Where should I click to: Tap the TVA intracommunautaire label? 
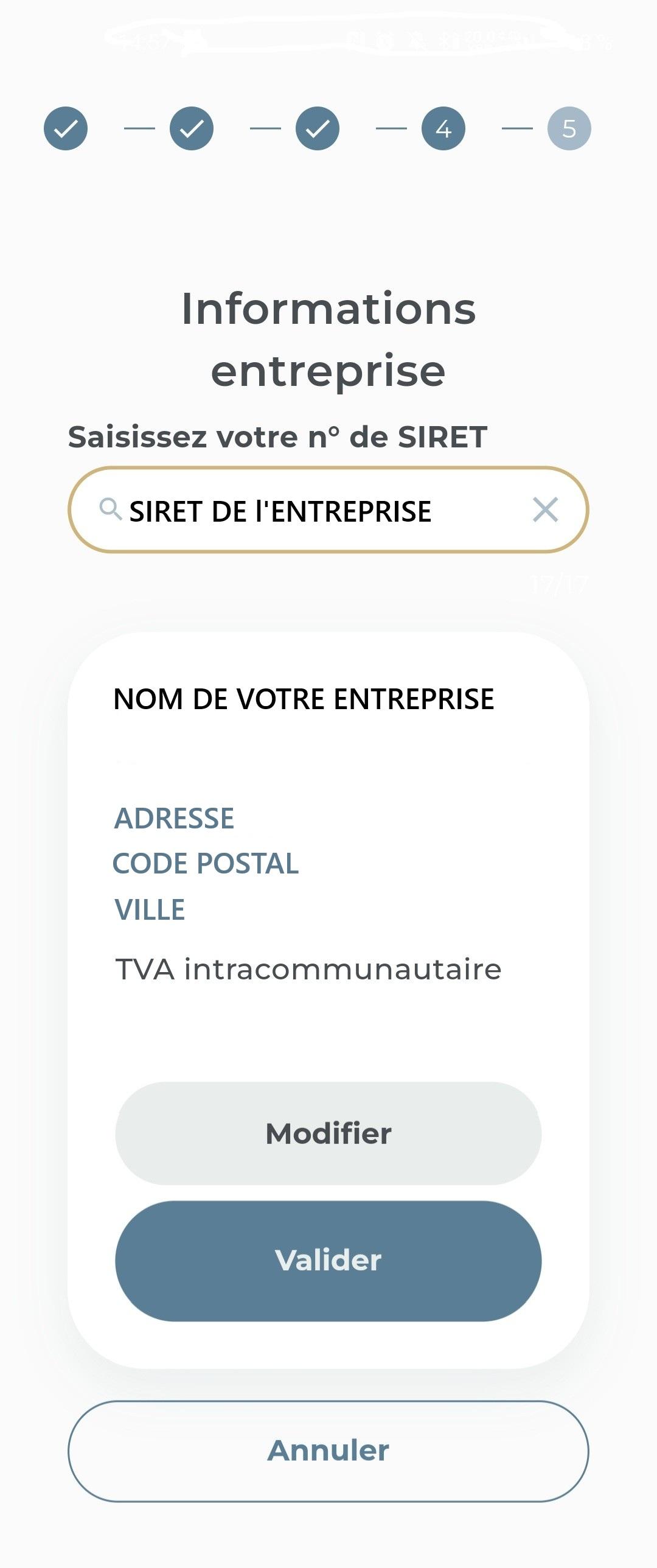[308, 969]
